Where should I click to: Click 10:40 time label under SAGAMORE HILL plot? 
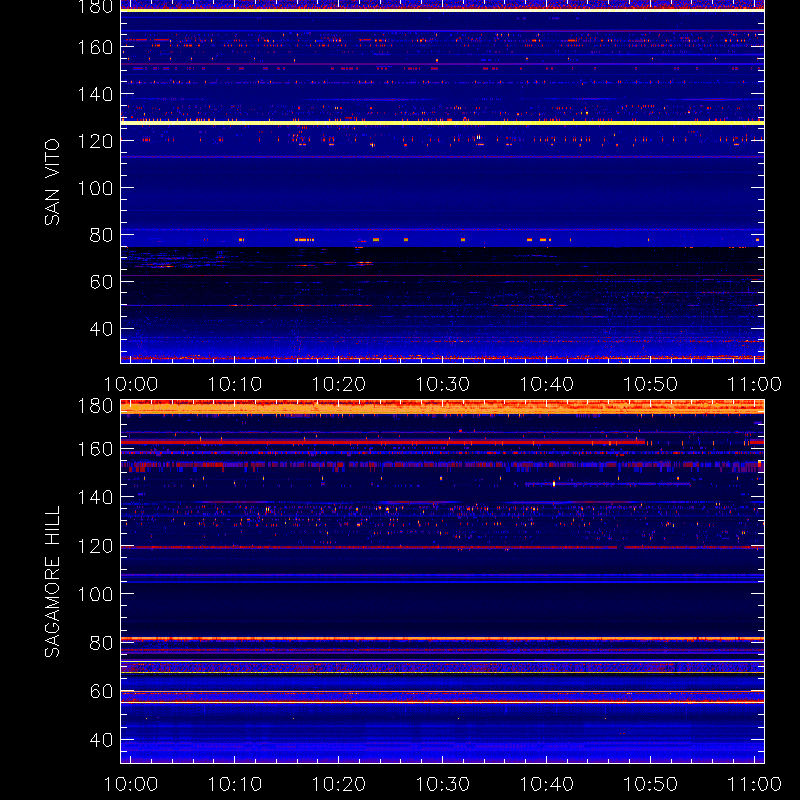point(547,784)
